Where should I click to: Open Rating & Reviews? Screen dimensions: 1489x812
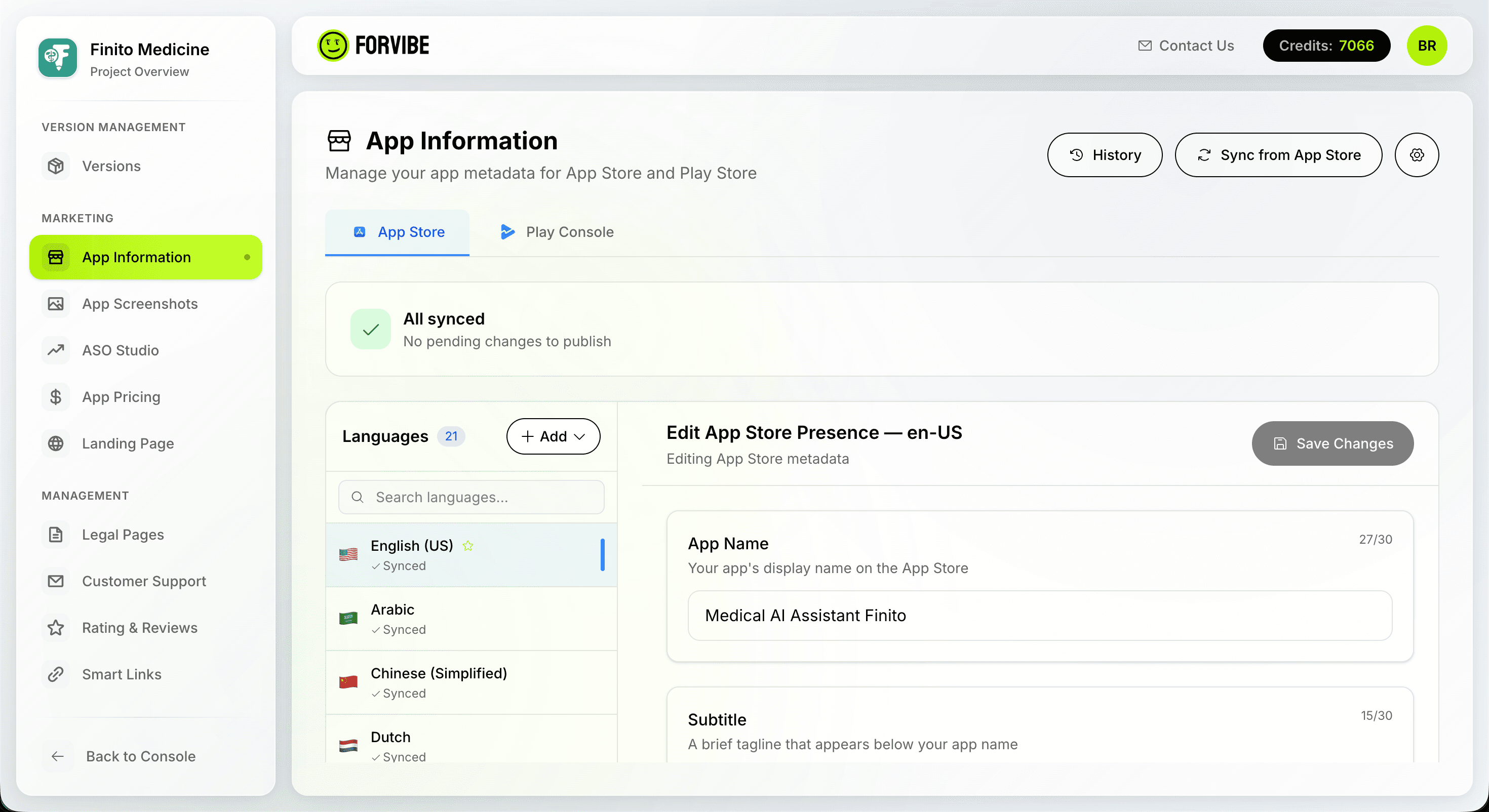pos(139,628)
